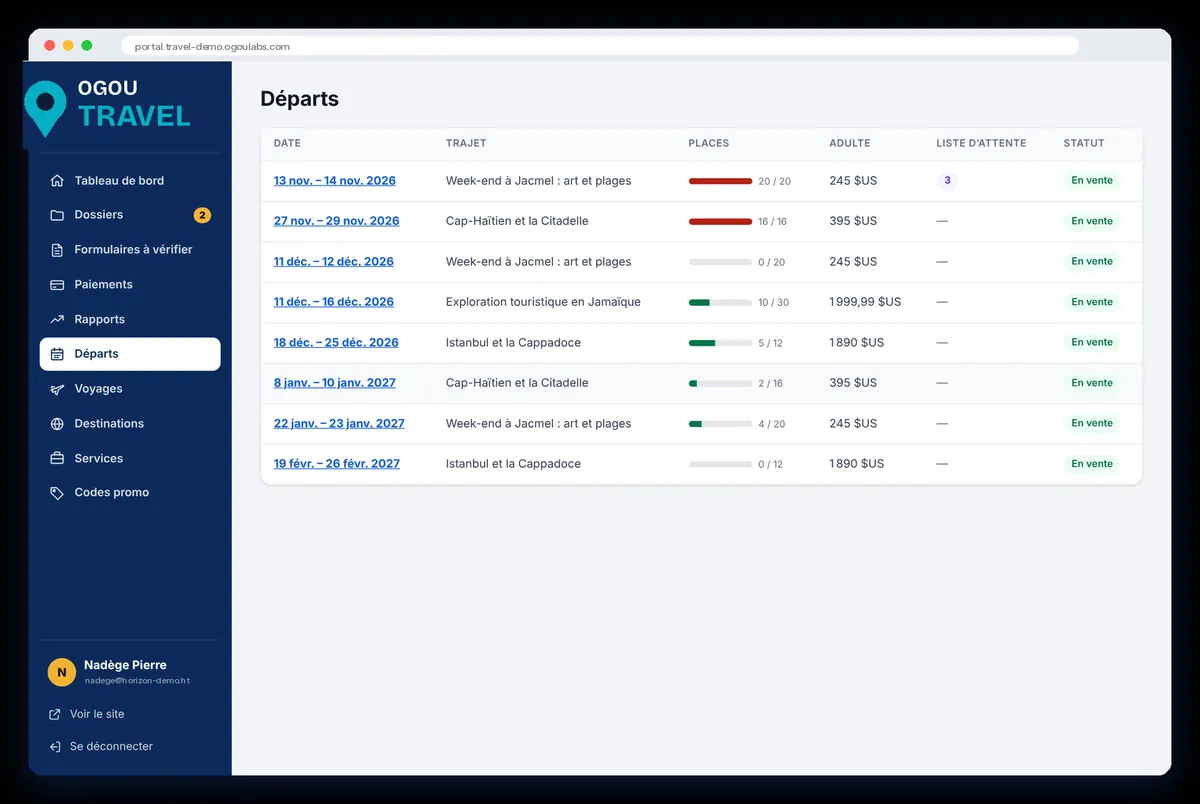The image size is (1200, 804).
Task: Open Codes promo in sidebar
Action: [x=130, y=493]
